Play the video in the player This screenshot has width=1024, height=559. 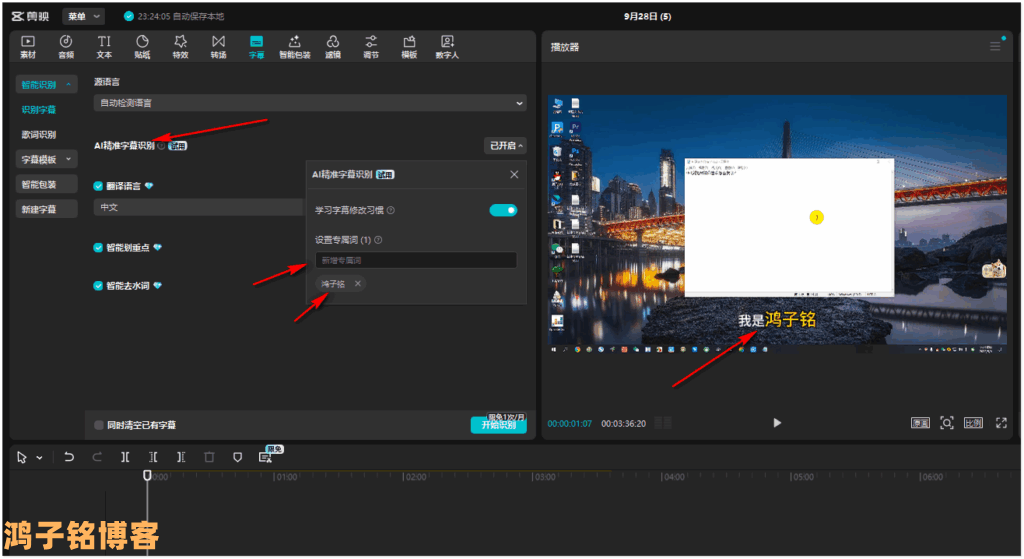[x=777, y=423]
